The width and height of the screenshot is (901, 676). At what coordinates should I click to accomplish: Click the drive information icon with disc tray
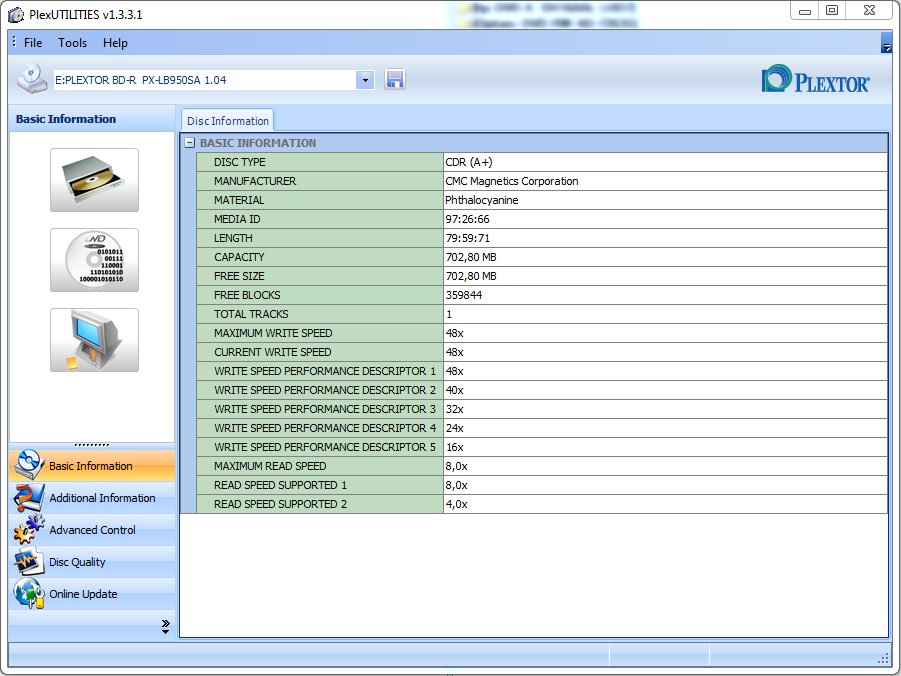tap(94, 180)
